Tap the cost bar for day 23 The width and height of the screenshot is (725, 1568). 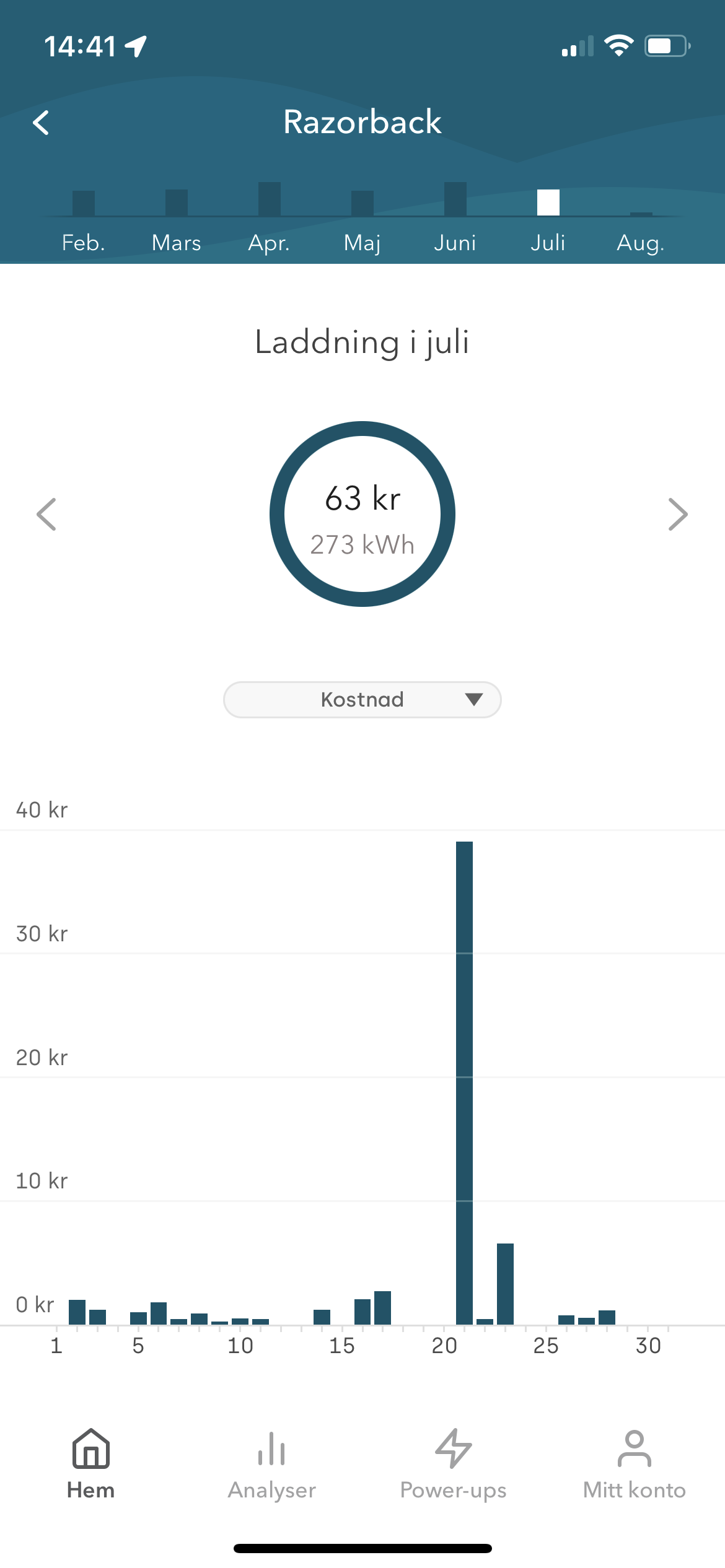pyautogui.click(x=505, y=1284)
